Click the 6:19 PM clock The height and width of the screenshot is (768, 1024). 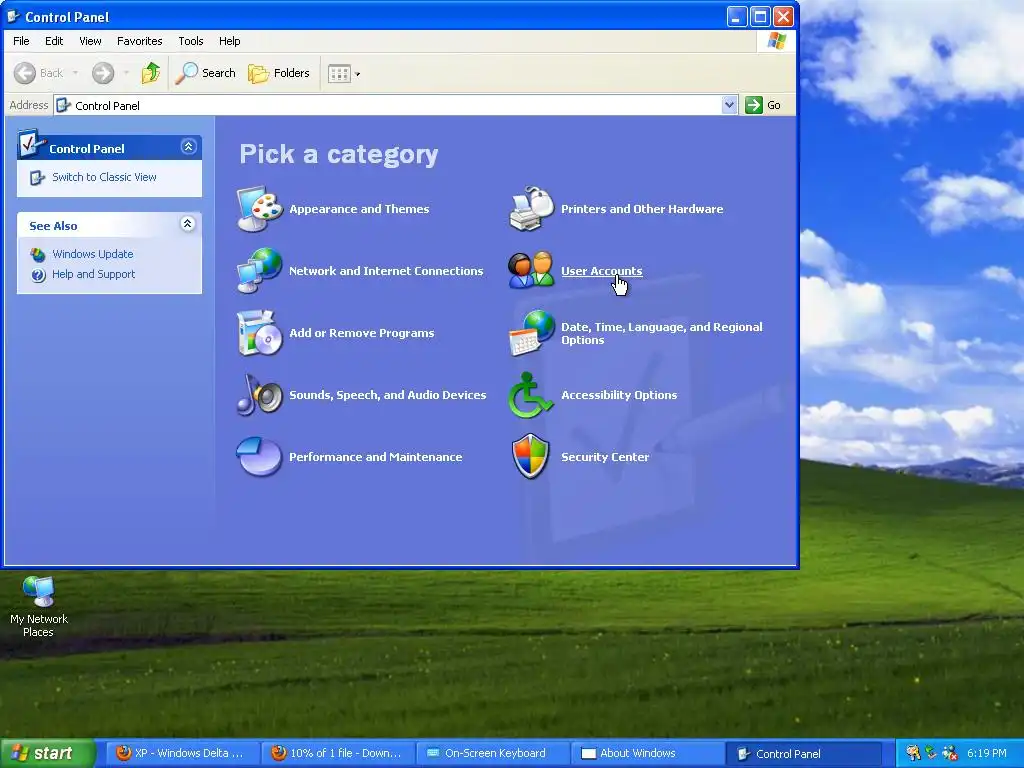[986, 753]
